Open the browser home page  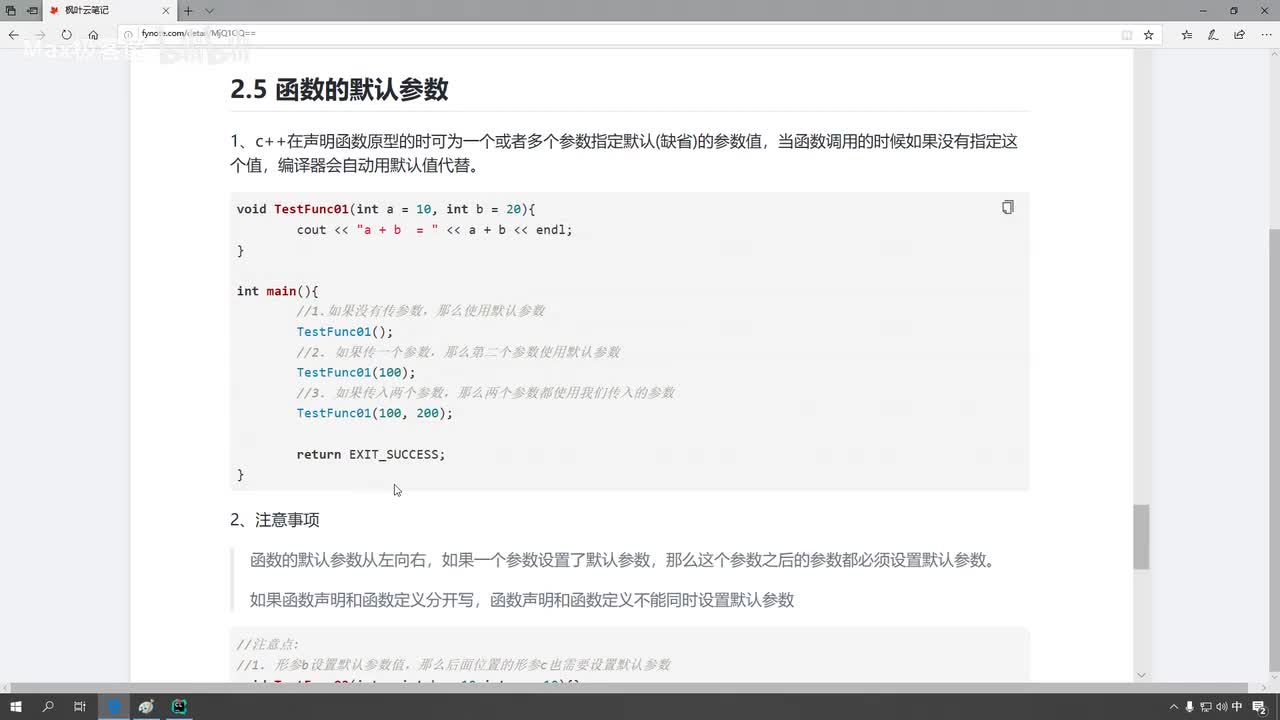(93, 34)
